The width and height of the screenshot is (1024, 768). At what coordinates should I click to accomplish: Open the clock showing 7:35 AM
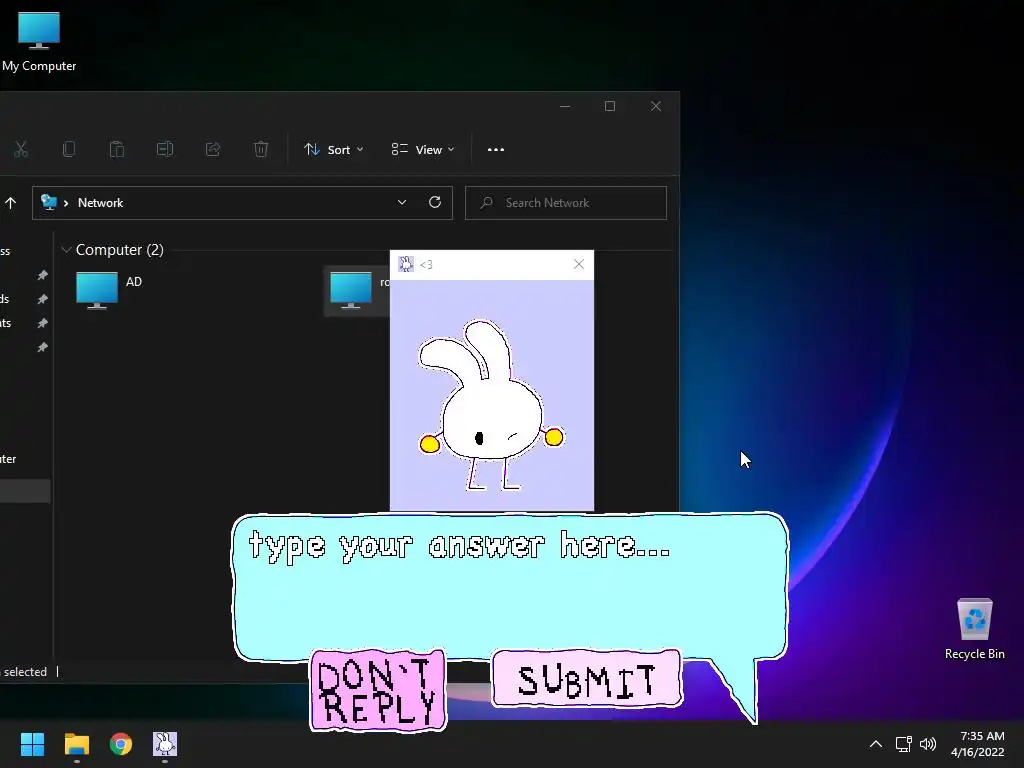click(978, 744)
